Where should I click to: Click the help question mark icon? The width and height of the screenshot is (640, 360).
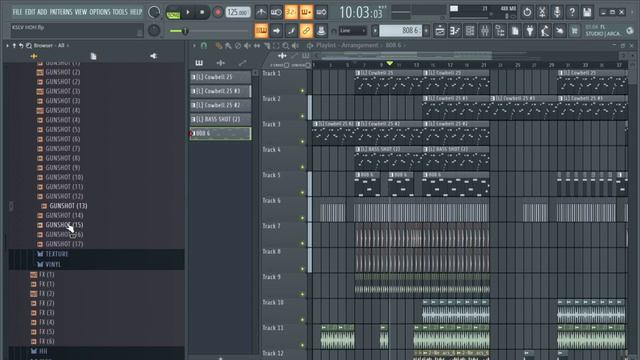click(x=572, y=12)
